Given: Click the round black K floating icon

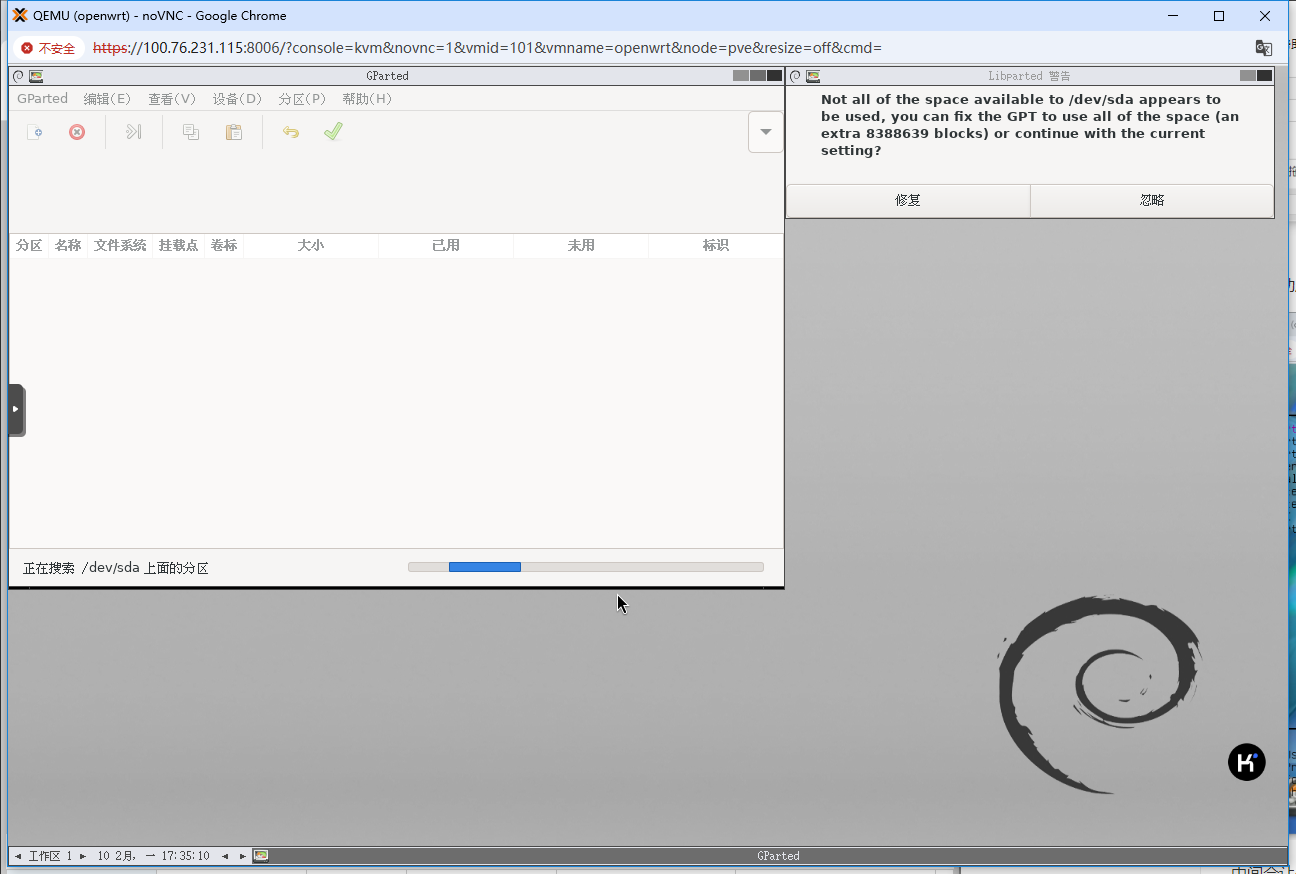Looking at the screenshot, I should click(1247, 762).
